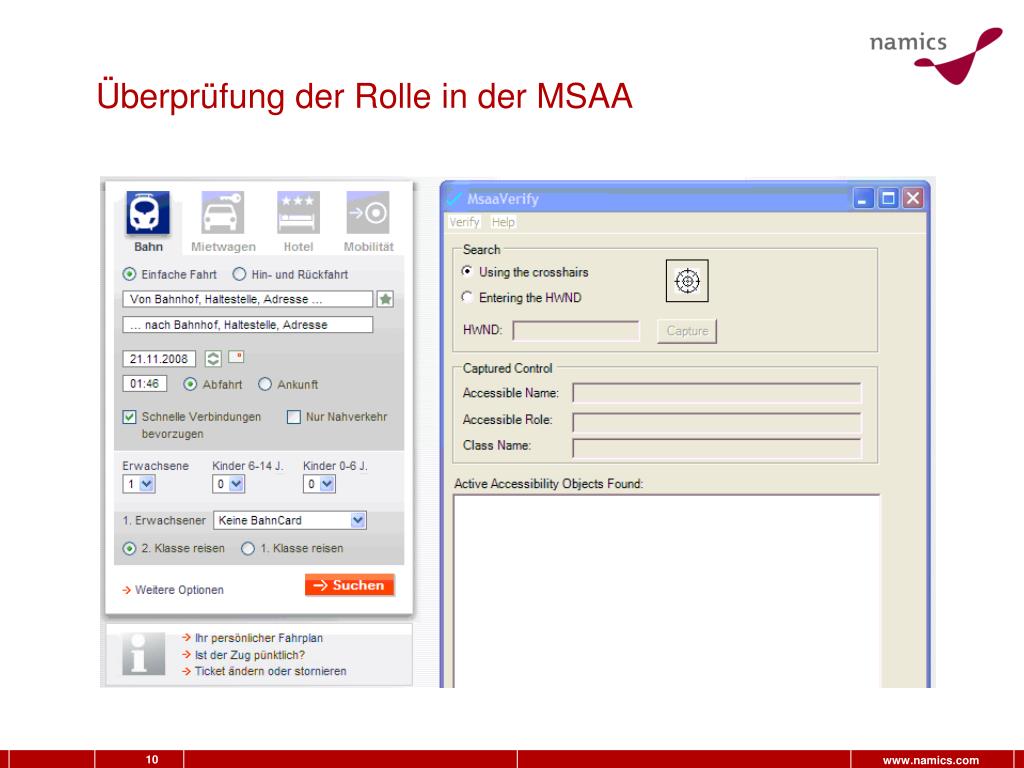
Task: Click the information 'i' icon
Action: coord(143,654)
